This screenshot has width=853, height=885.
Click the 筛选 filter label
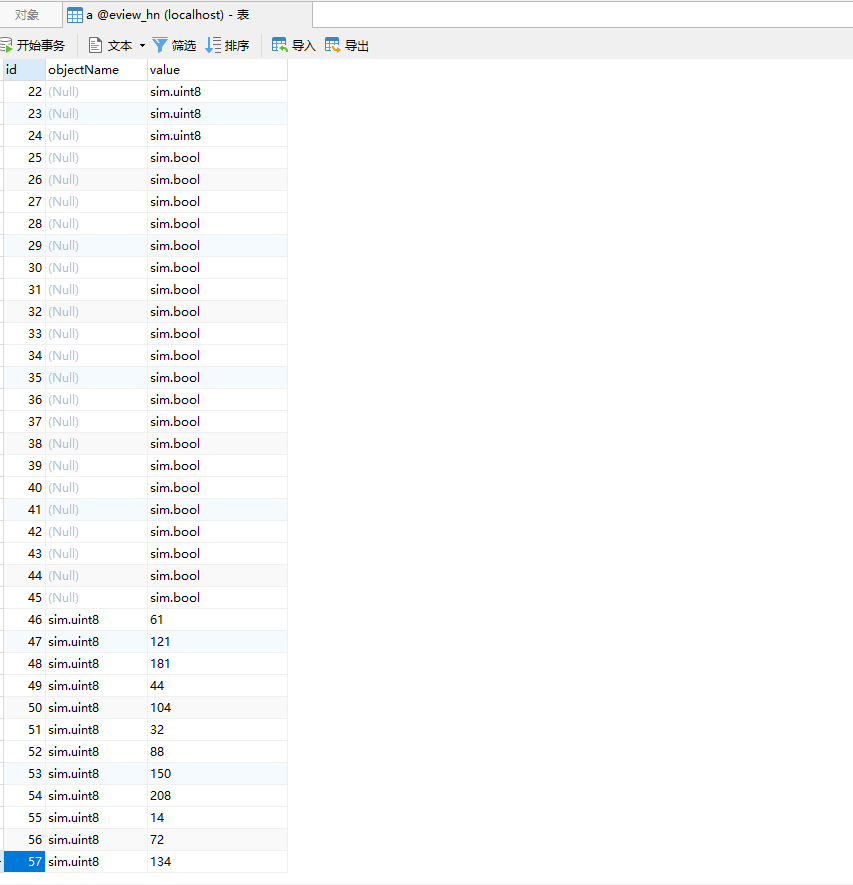click(x=184, y=46)
